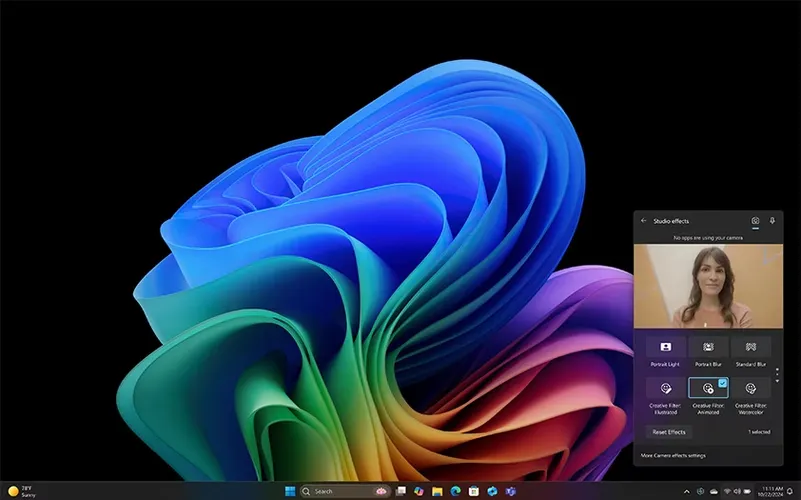Open the clock showing 11:11 AM
Screen dimensions: 801x500
770,492
